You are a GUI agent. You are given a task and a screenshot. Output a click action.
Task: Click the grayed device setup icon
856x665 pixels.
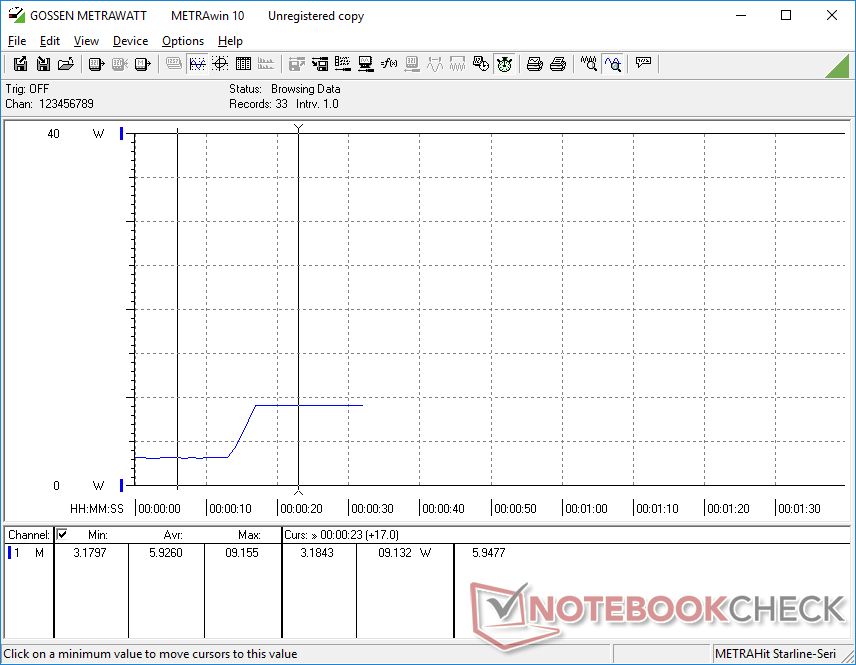point(412,64)
